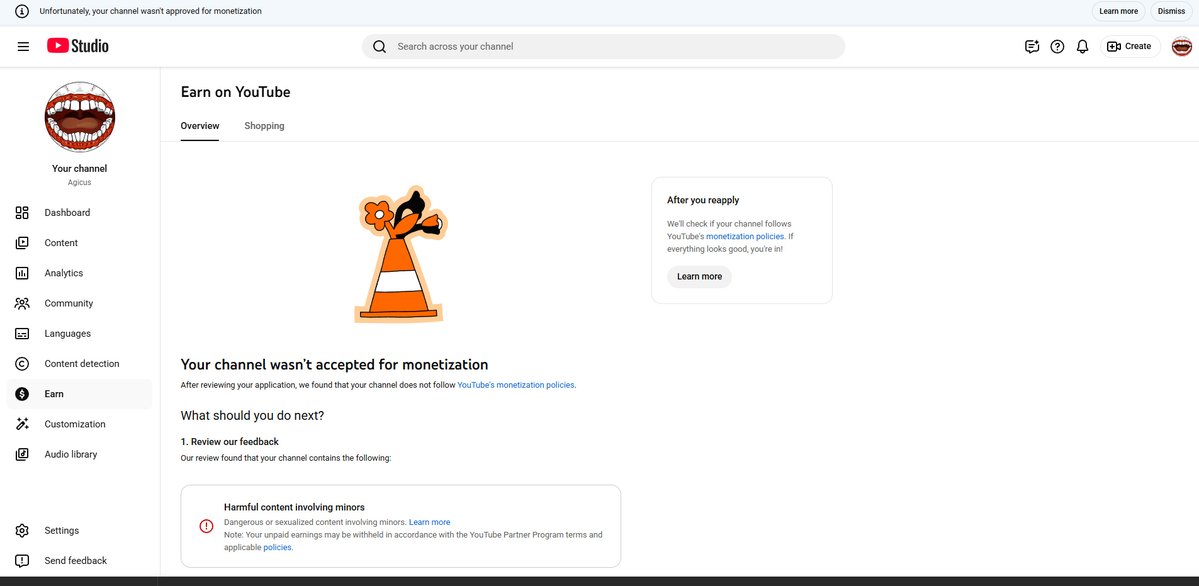The width and height of the screenshot is (1199, 586).
Task: Focus the 'Search across your channel' field
Action: click(603, 47)
